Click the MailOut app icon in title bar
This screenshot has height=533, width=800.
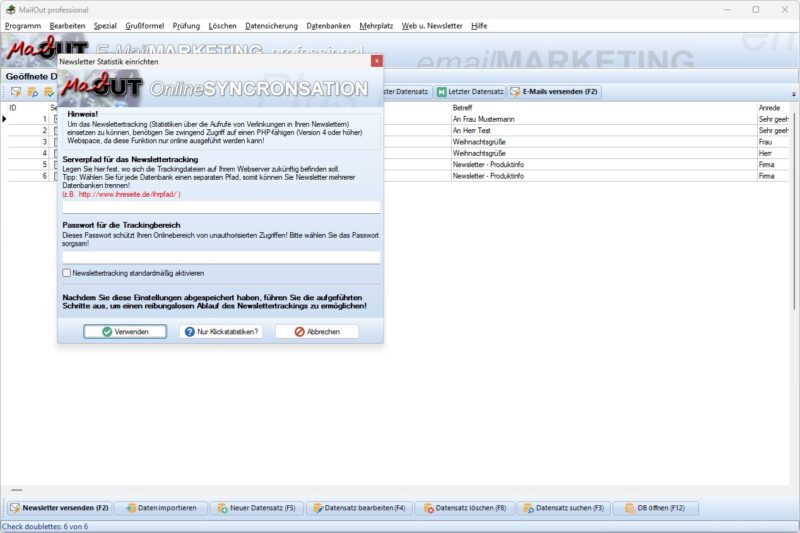point(10,10)
